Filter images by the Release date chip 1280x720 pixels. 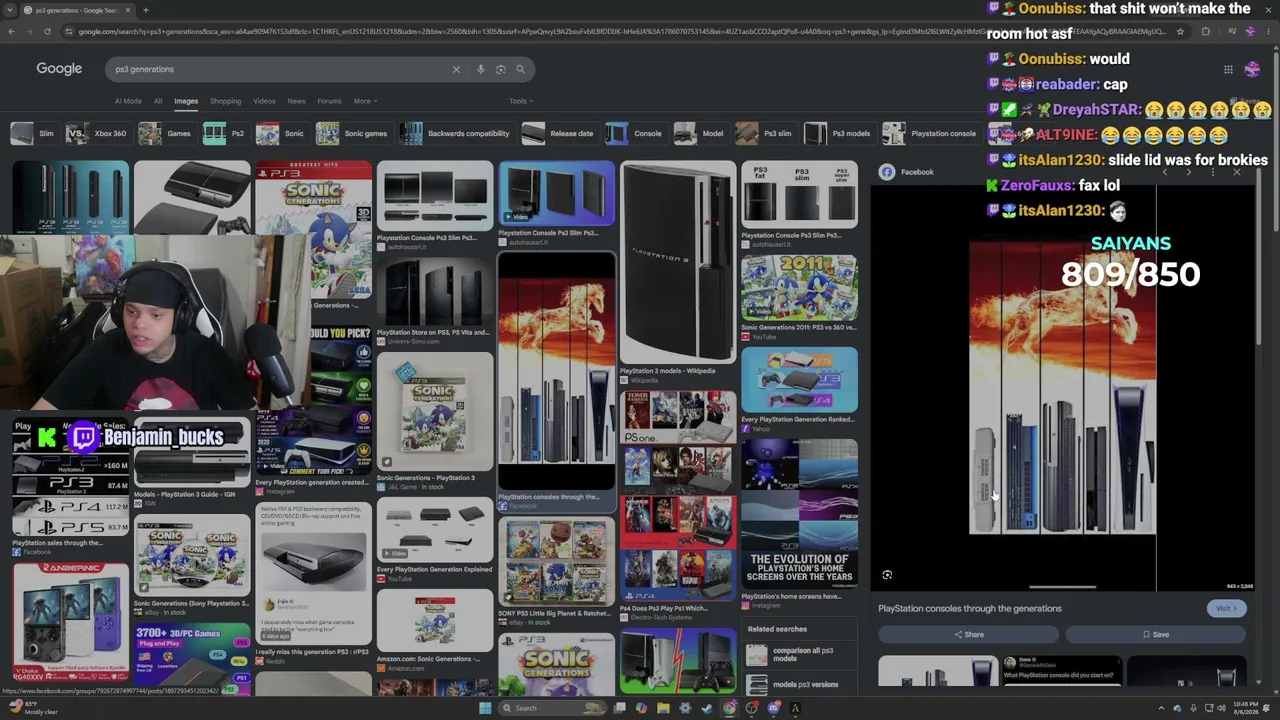point(559,133)
